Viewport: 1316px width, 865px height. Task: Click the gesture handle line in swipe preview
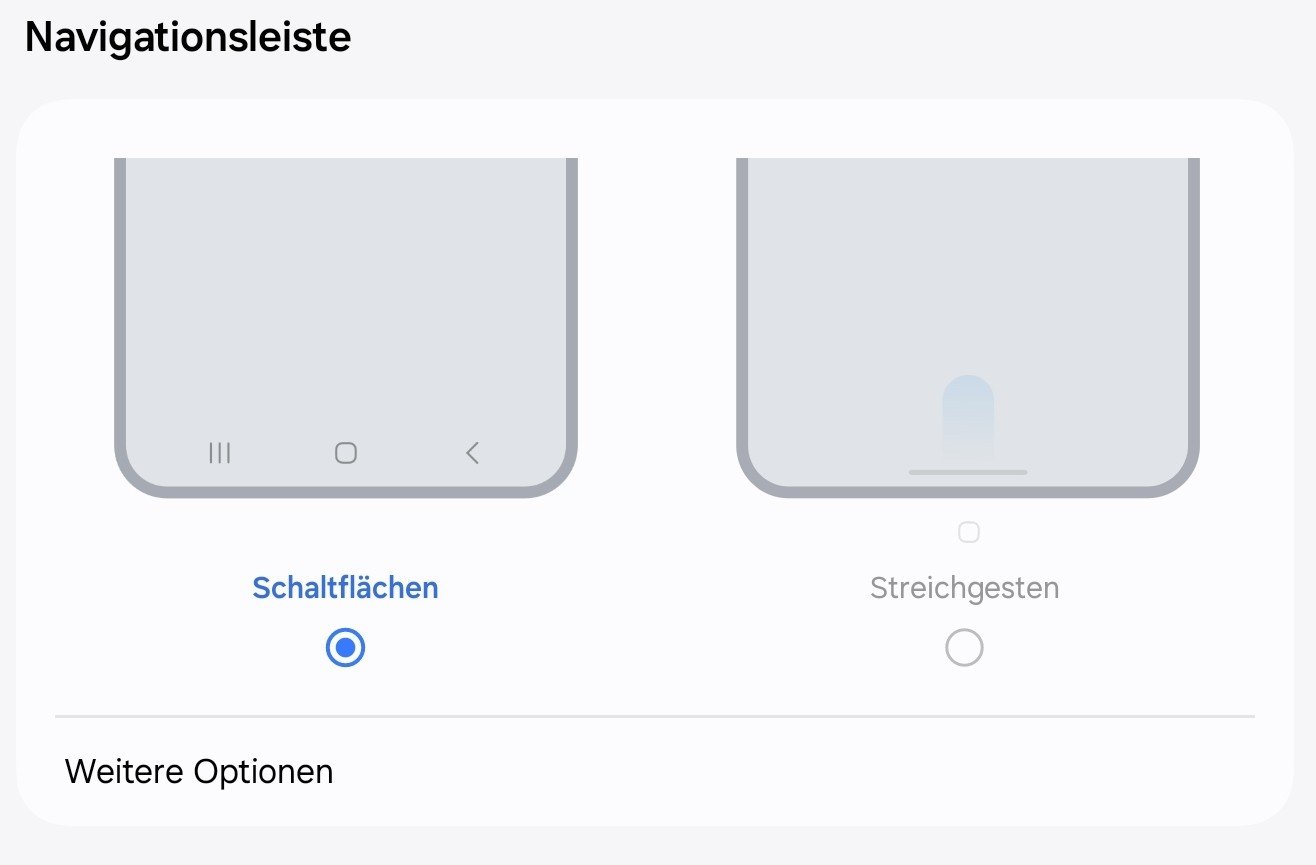click(967, 472)
